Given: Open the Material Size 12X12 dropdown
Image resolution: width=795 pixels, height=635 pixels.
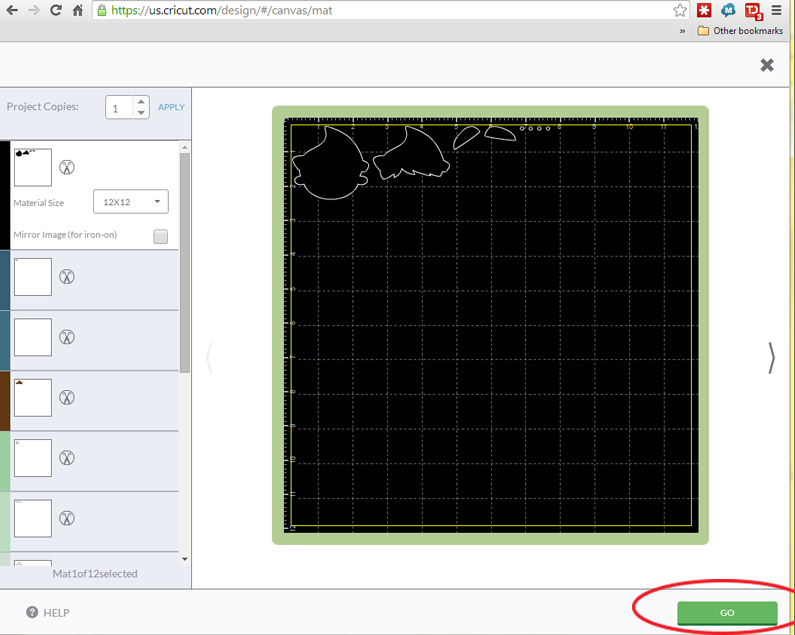Looking at the screenshot, I should pyautogui.click(x=131, y=202).
